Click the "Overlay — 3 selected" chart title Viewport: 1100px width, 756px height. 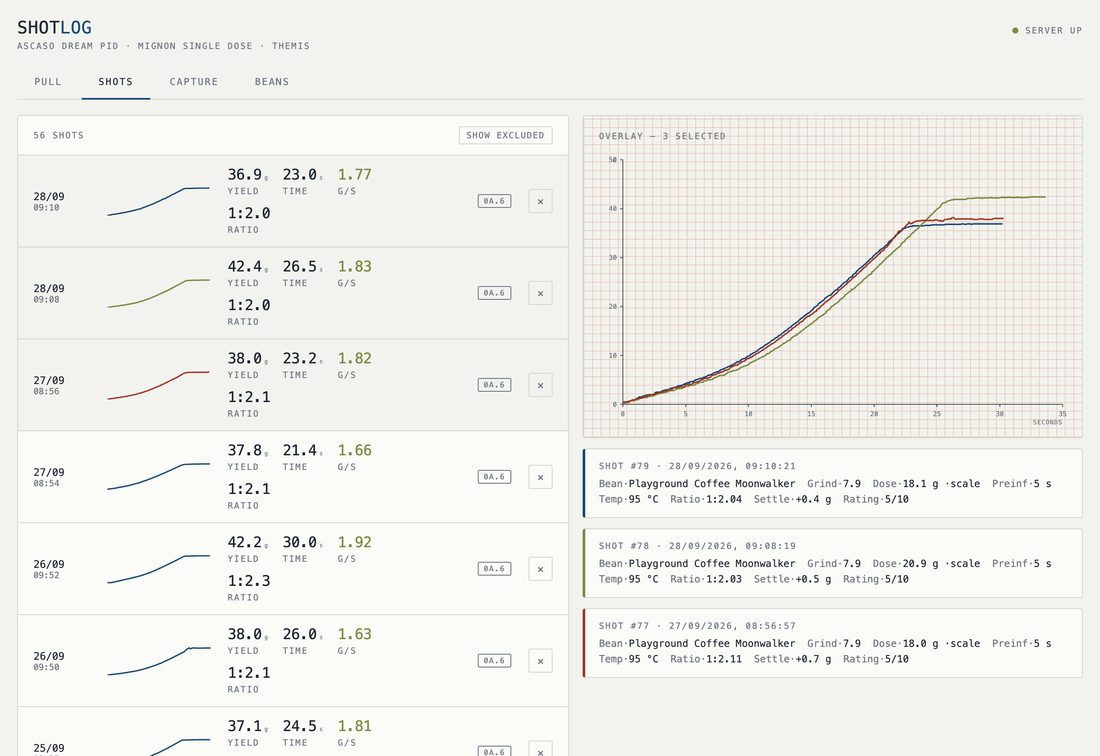(x=662, y=136)
